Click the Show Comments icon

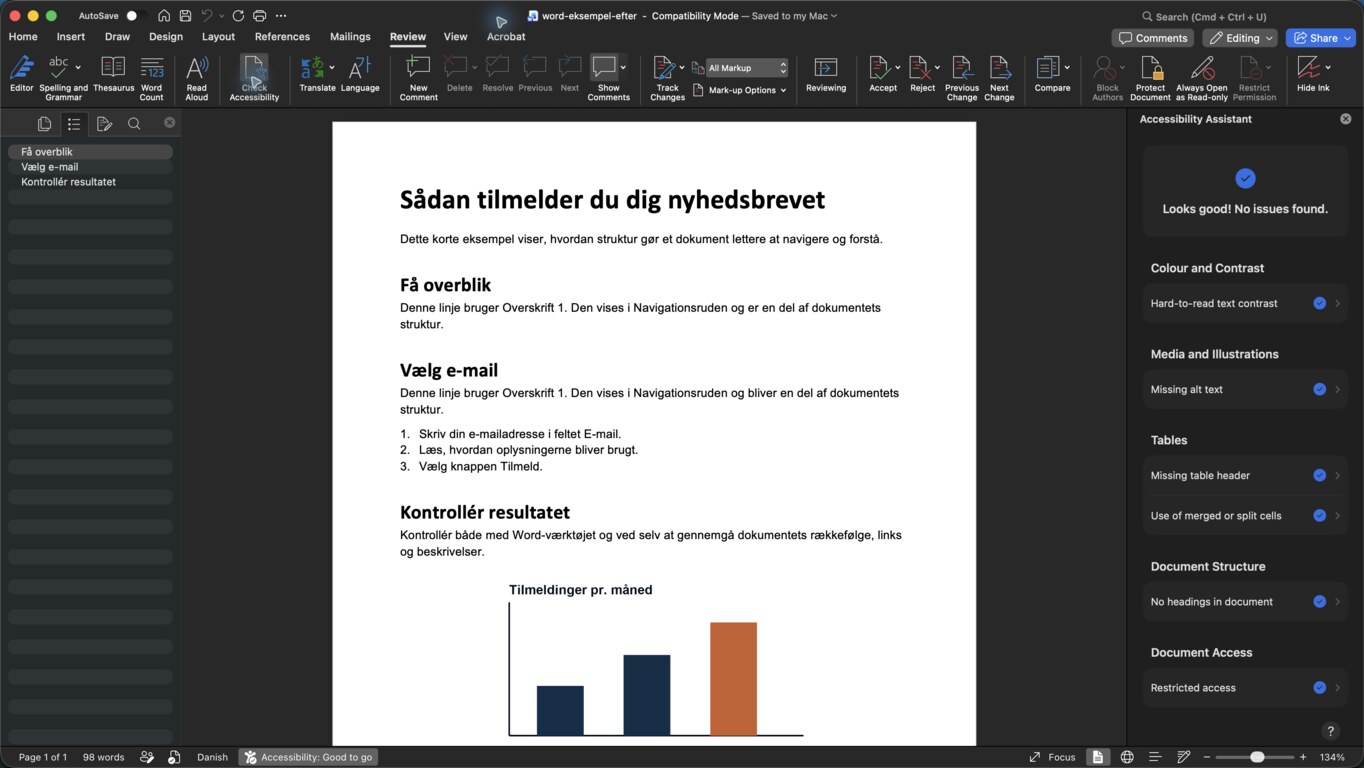pos(604,67)
